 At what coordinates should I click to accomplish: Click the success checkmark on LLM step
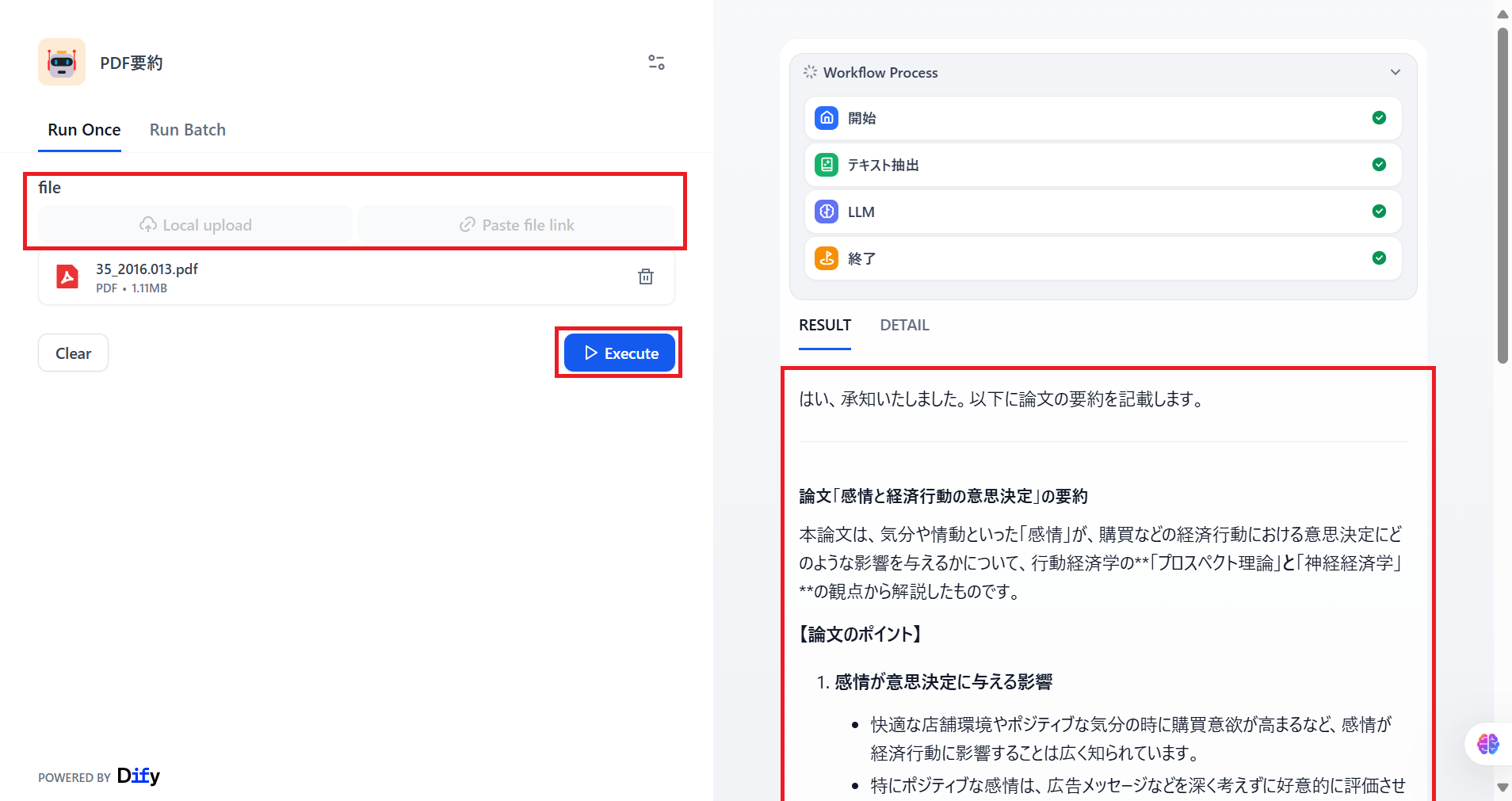(x=1379, y=212)
